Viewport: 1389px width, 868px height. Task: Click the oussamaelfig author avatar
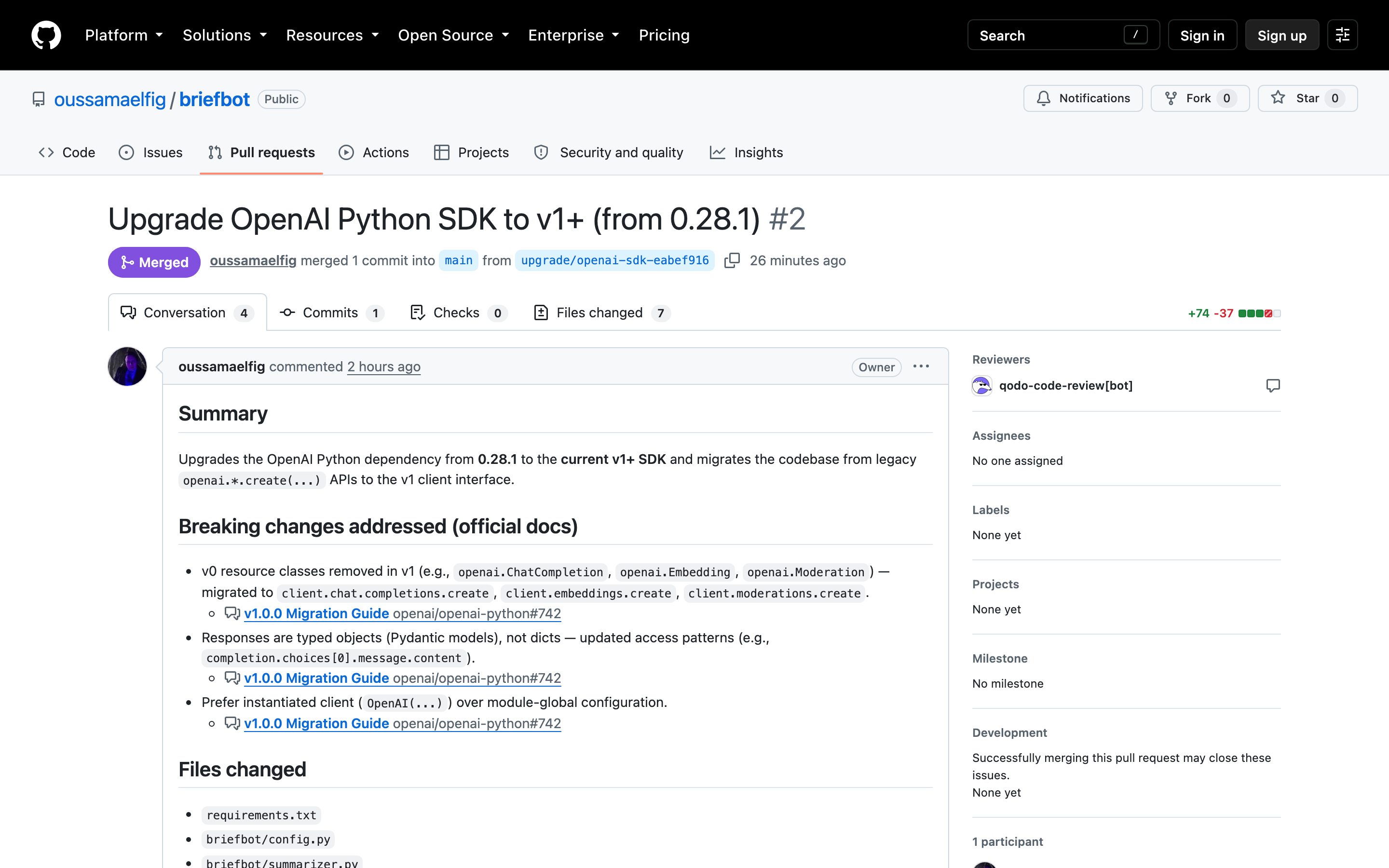tap(127, 366)
